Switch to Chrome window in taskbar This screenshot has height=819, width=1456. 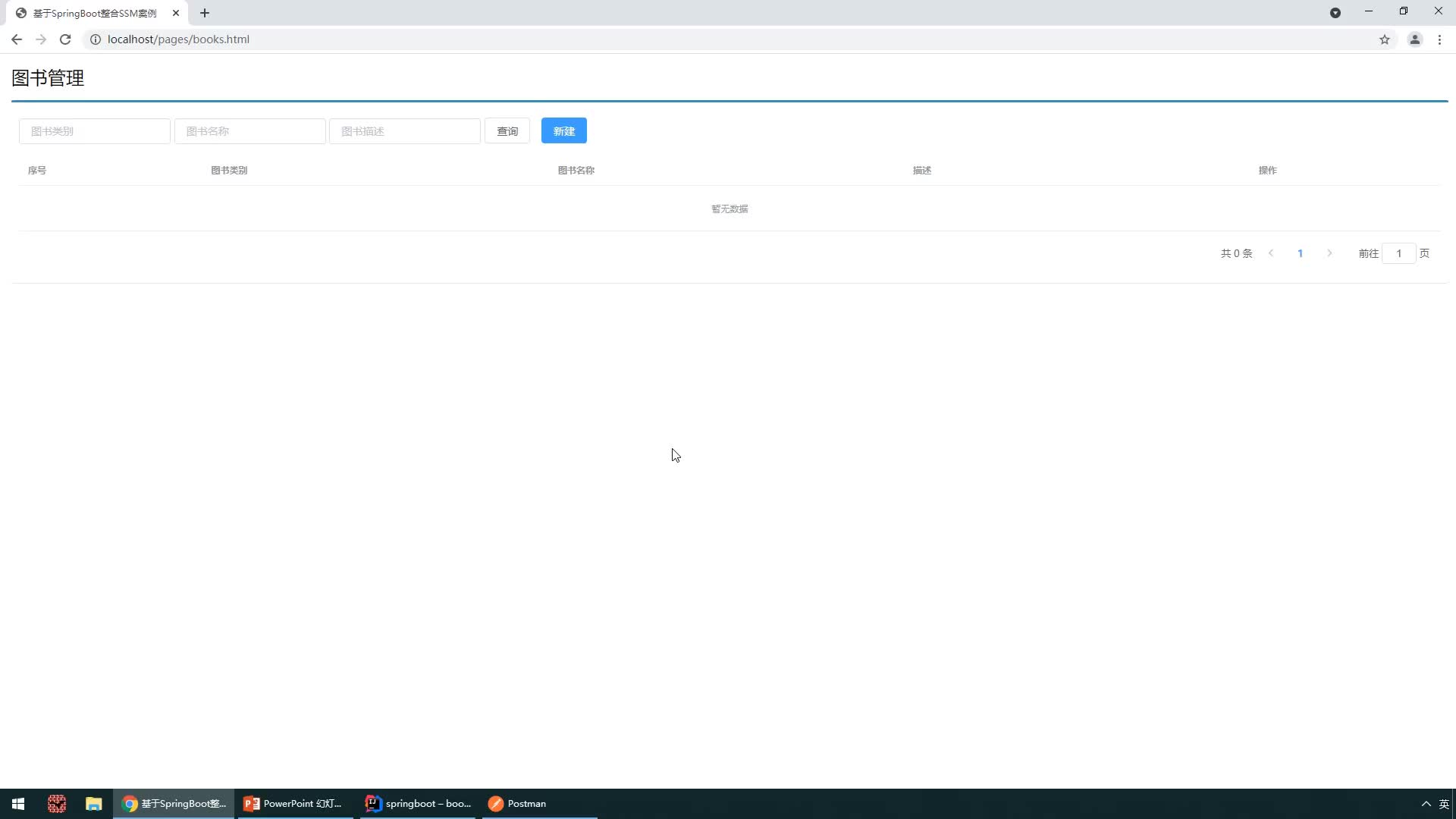(174, 804)
